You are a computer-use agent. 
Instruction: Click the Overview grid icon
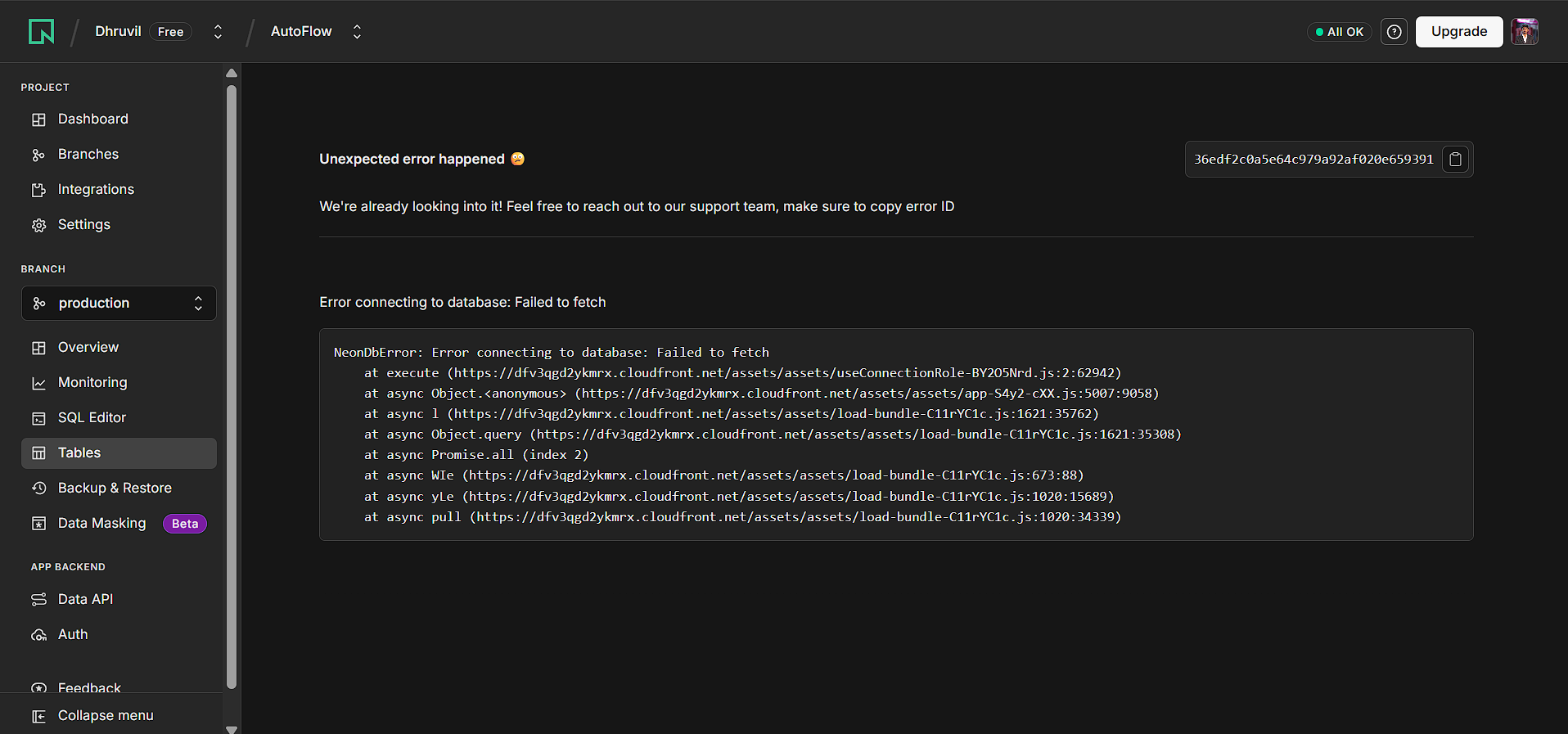click(38, 348)
